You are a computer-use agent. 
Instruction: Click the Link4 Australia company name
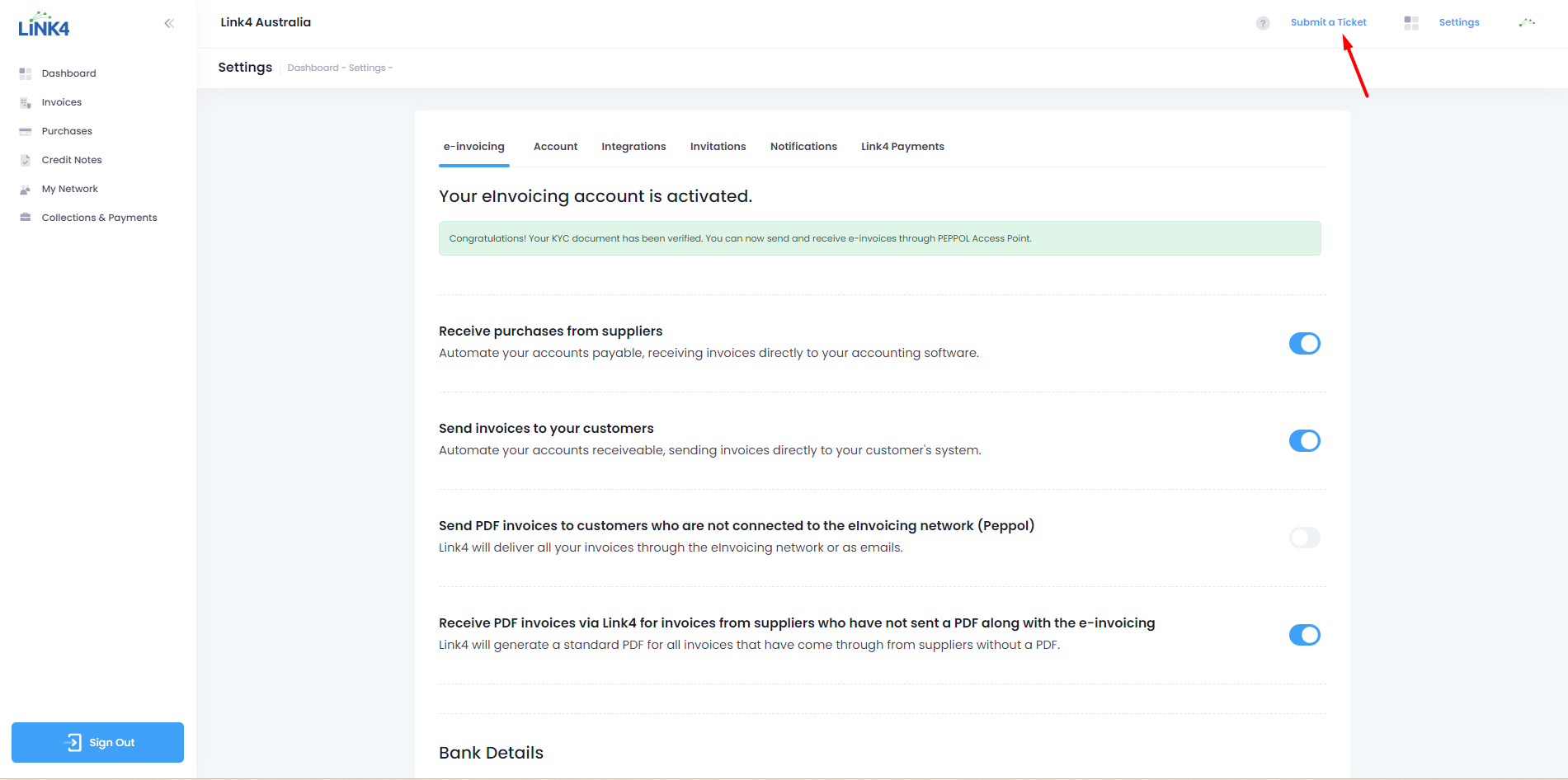tap(266, 22)
